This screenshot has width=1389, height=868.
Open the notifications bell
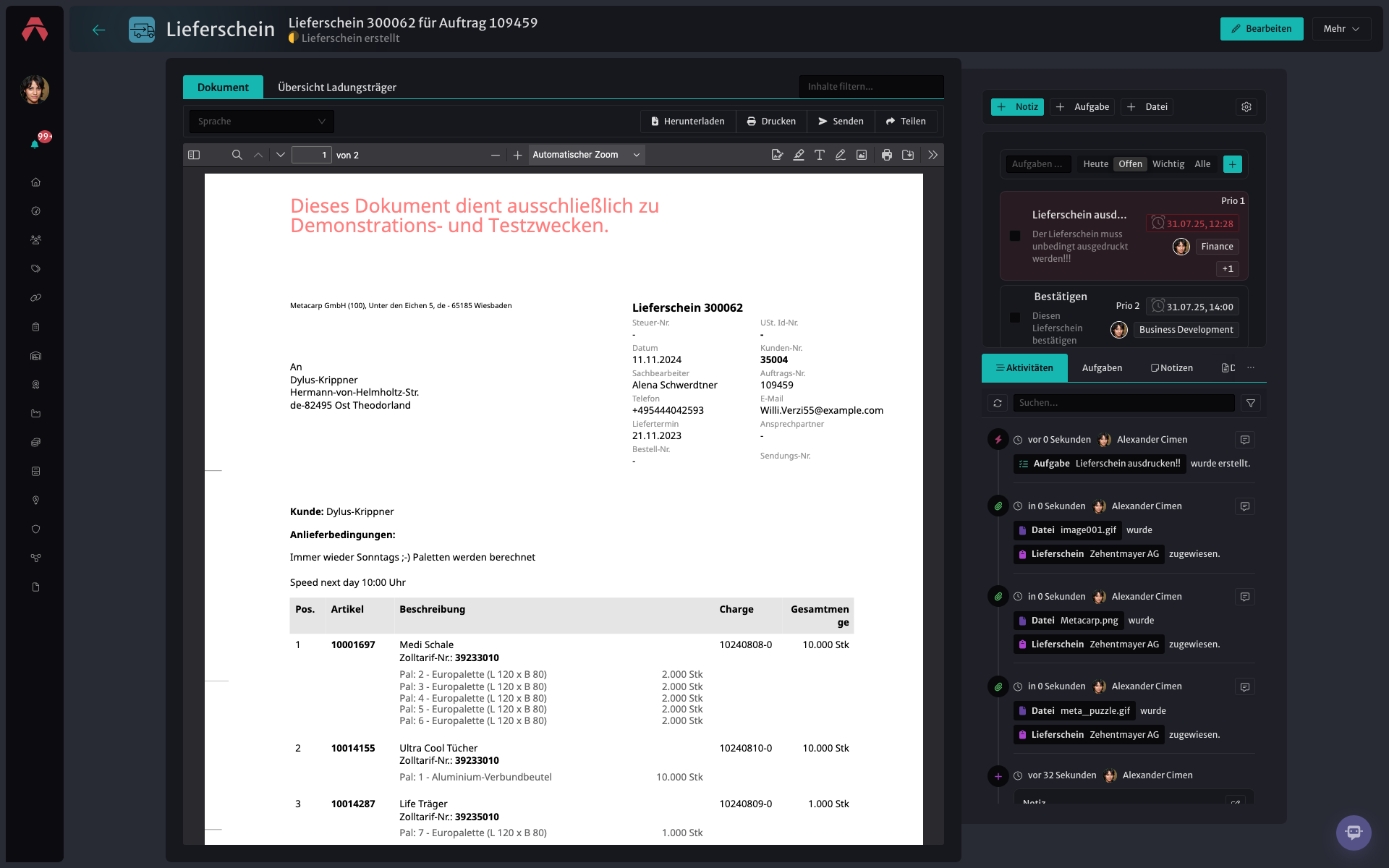coord(35,144)
